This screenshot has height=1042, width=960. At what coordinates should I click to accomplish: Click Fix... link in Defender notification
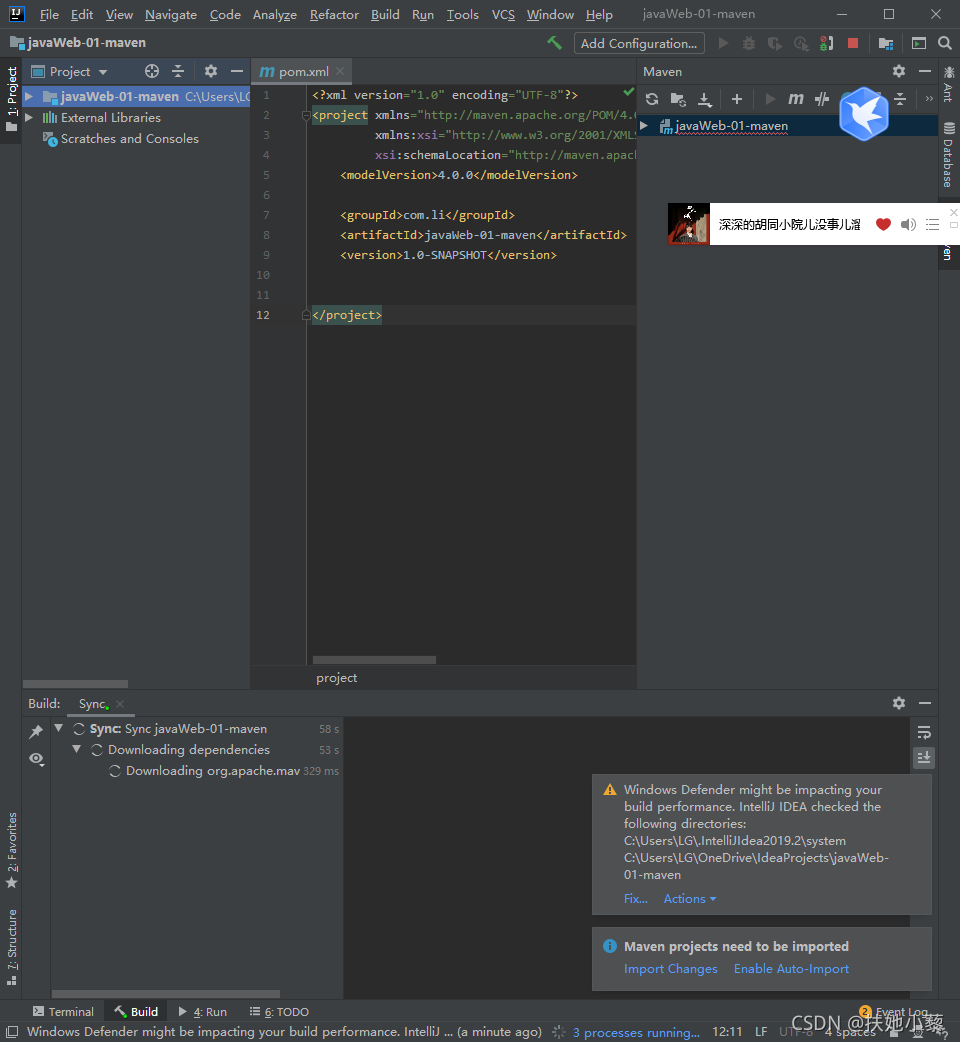coord(636,898)
